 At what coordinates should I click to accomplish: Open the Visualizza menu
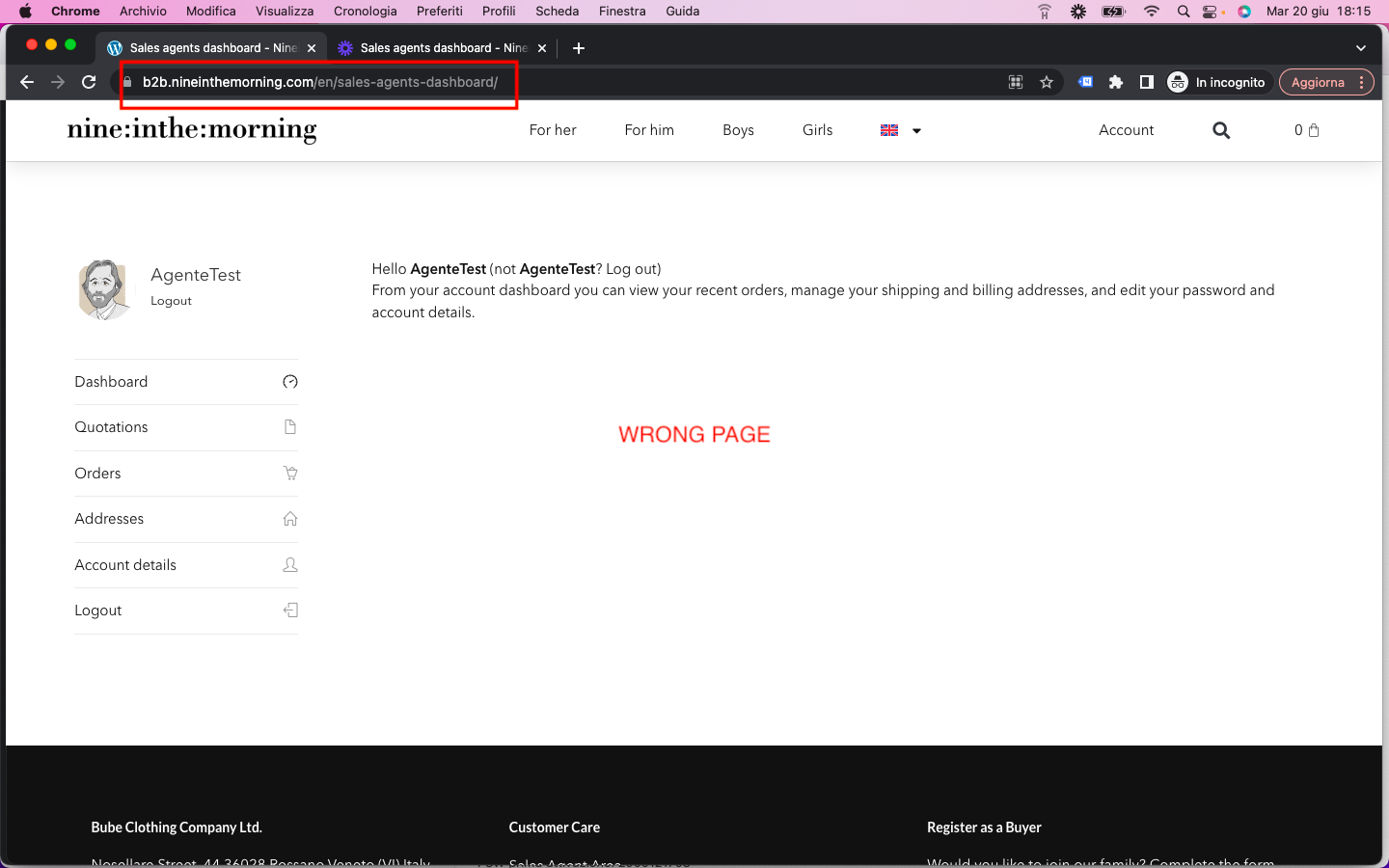point(285,12)
